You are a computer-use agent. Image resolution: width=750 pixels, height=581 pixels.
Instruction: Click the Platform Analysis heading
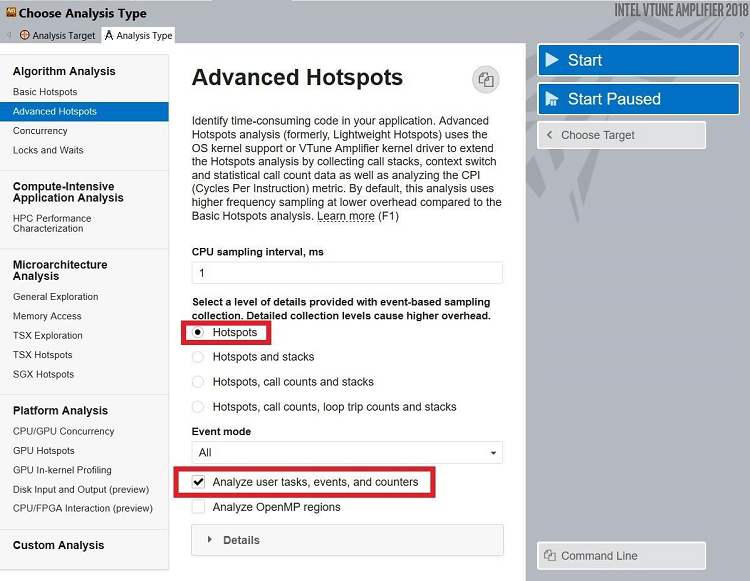coord(60,411)
